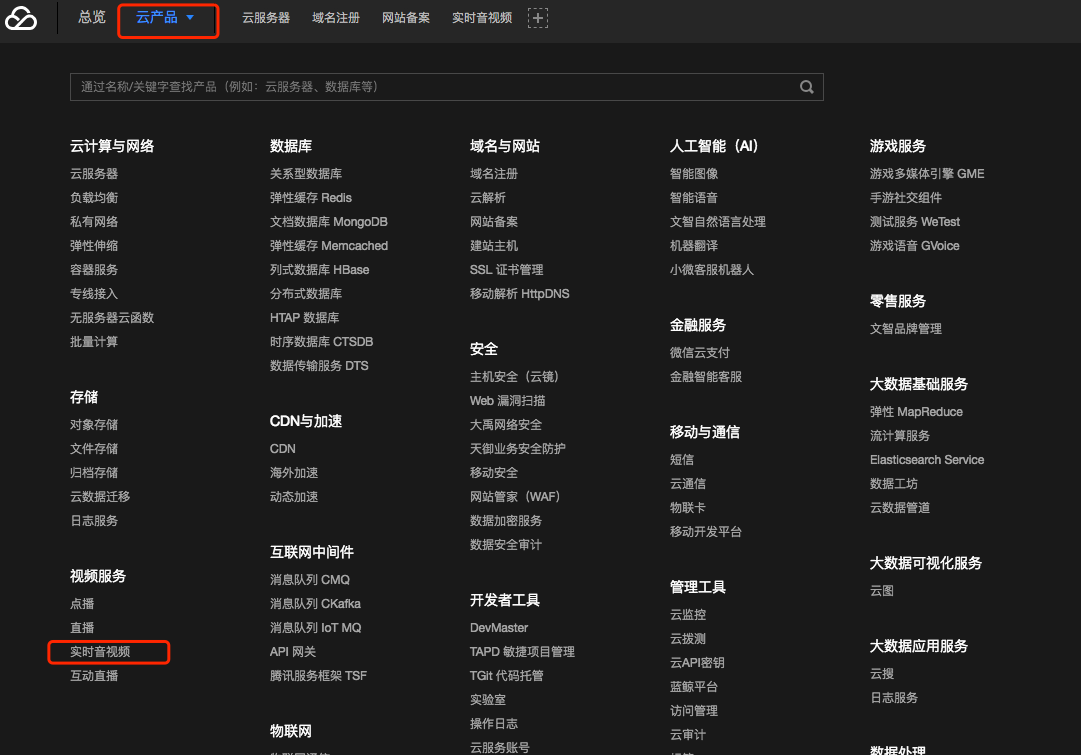
Task: Open 关系型数据库 product link
Action: pos(305,174)
